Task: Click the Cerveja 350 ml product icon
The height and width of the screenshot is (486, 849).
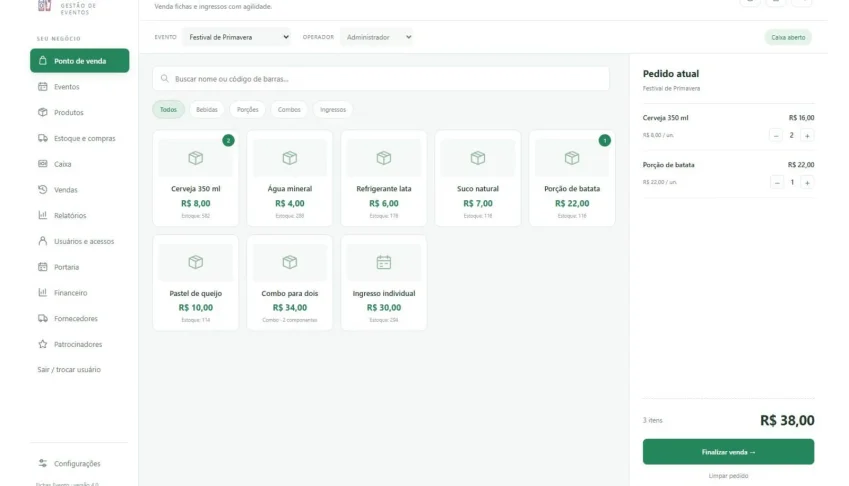Action: [195, 157]
